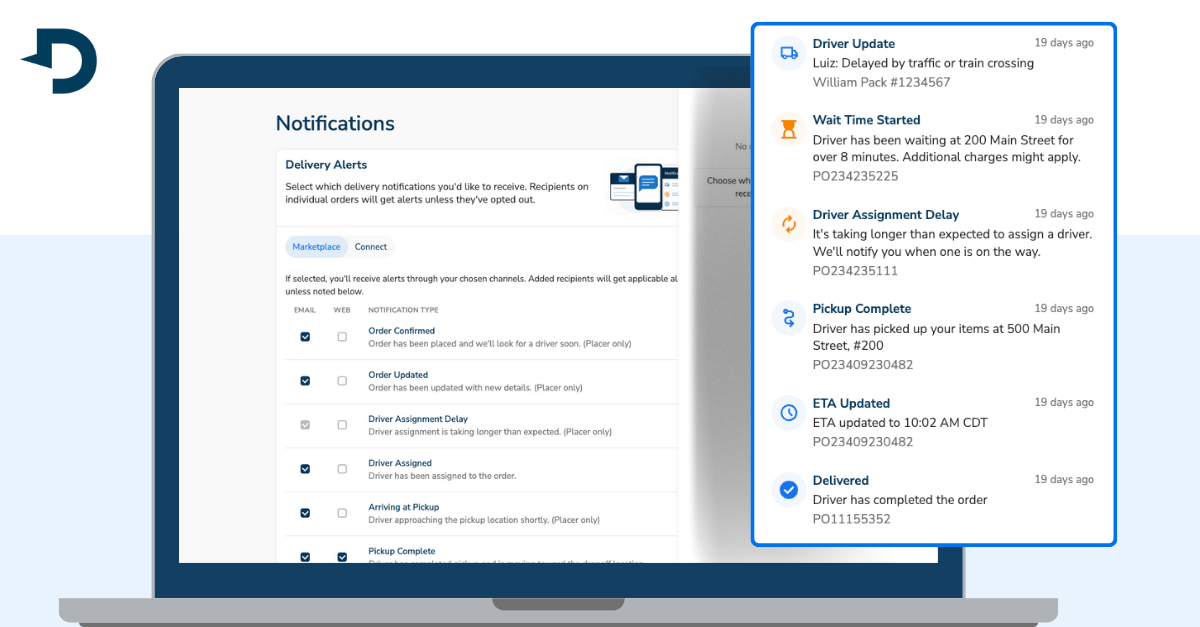Click the Delivered checkmark icon

[789, 490]
